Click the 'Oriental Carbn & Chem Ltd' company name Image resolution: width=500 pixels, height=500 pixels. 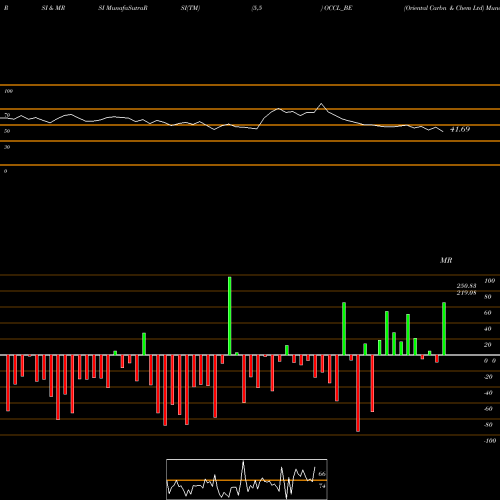pos(444,8)
